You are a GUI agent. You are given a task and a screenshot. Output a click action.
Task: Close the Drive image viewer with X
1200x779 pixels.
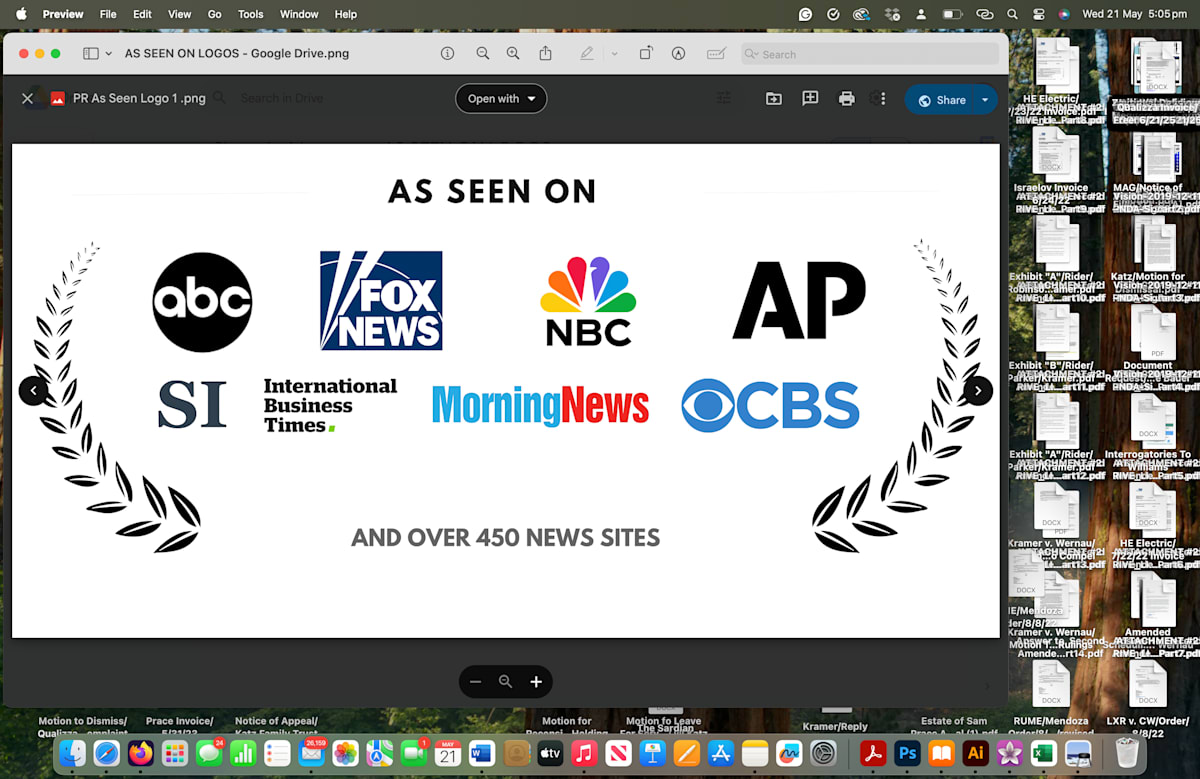[x=27, y=99]
